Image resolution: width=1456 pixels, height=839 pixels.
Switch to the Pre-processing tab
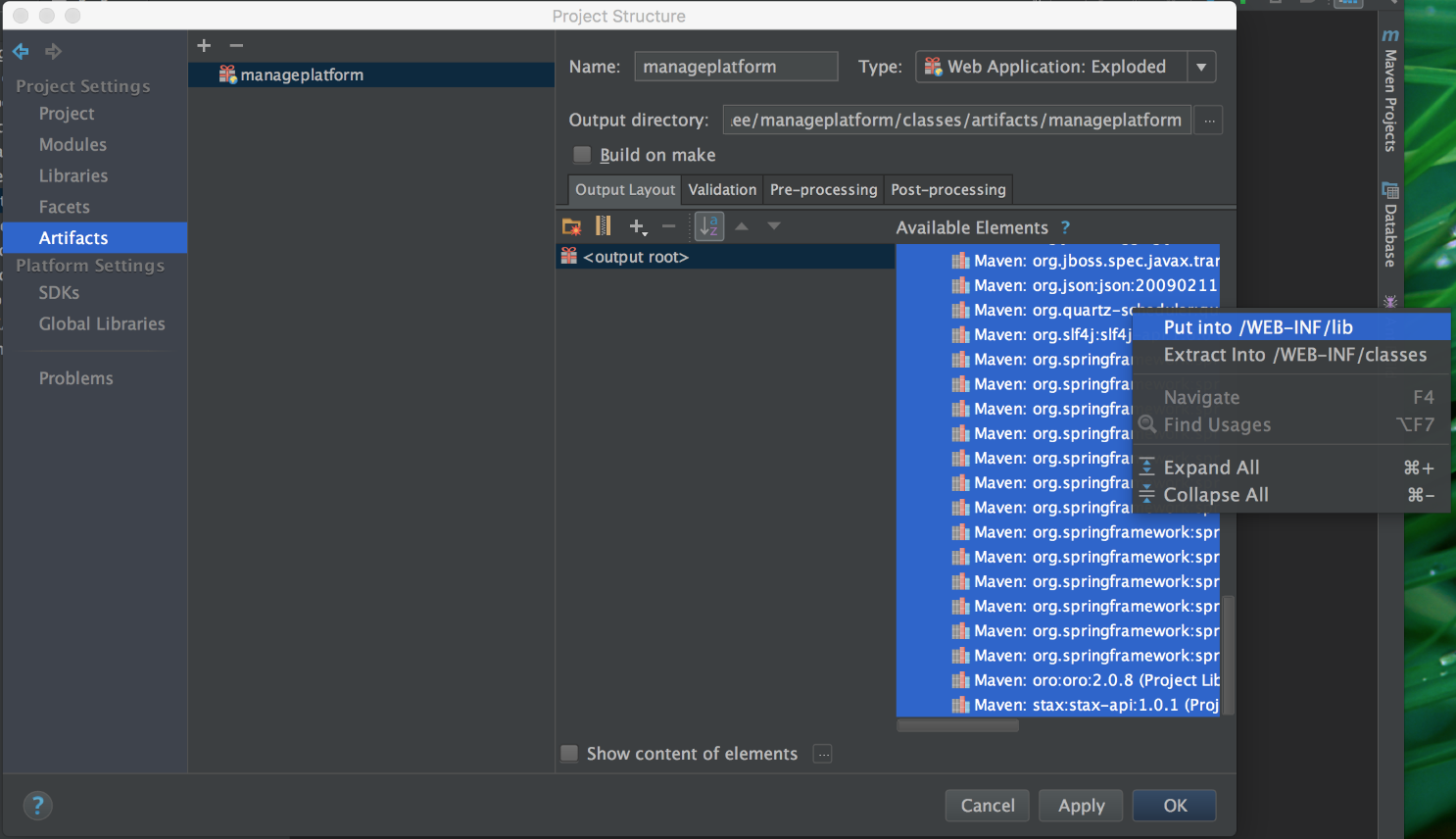click(823, 190)
